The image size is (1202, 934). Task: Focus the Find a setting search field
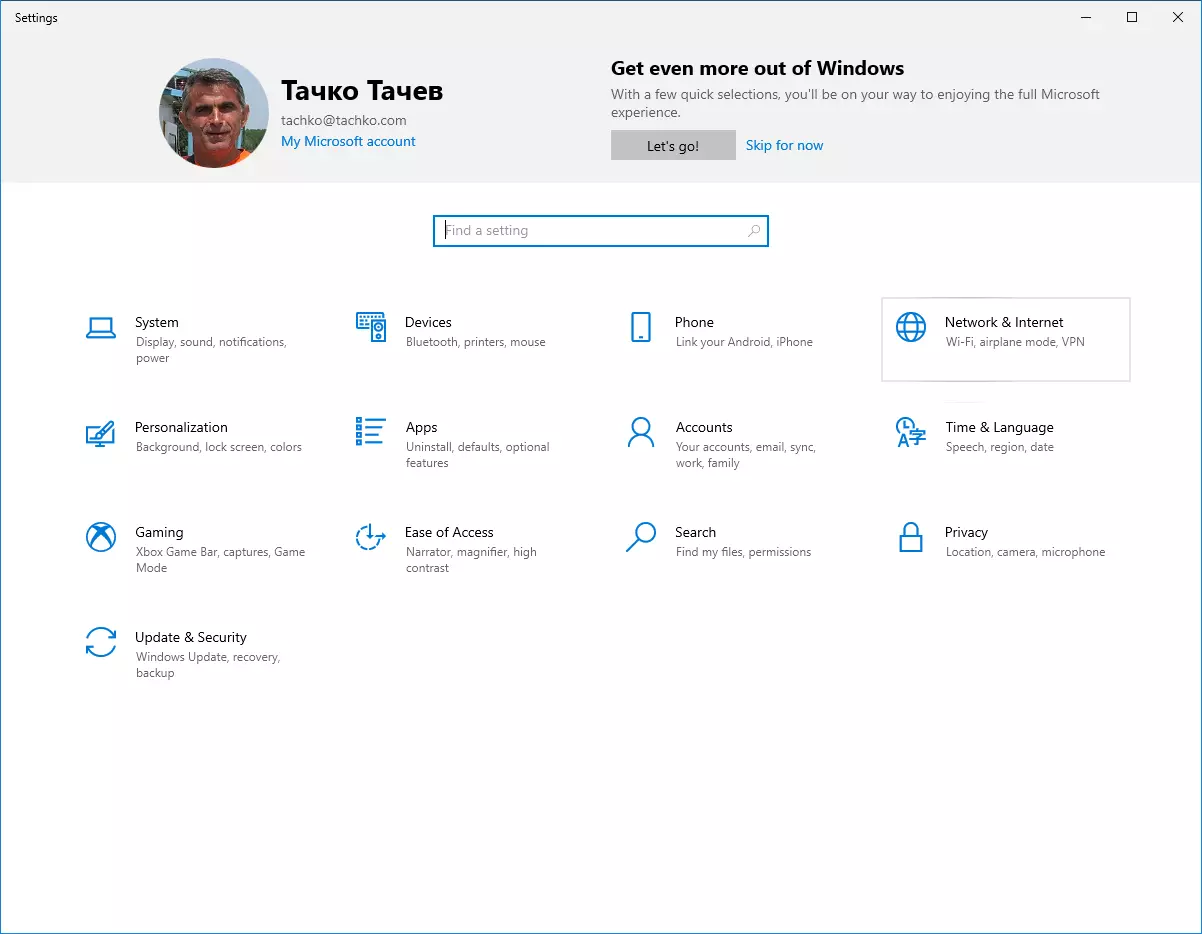[x=601, y=231]
